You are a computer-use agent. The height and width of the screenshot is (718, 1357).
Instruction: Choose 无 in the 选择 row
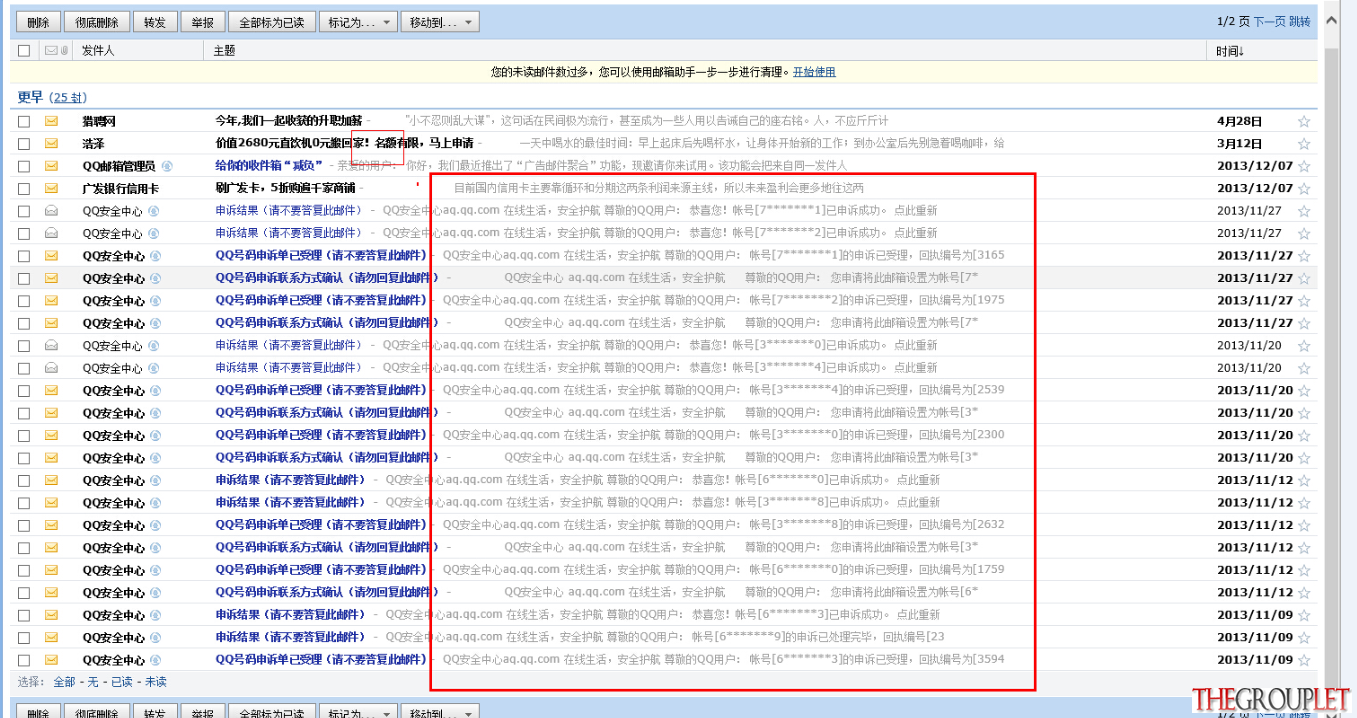pos(93,682)
